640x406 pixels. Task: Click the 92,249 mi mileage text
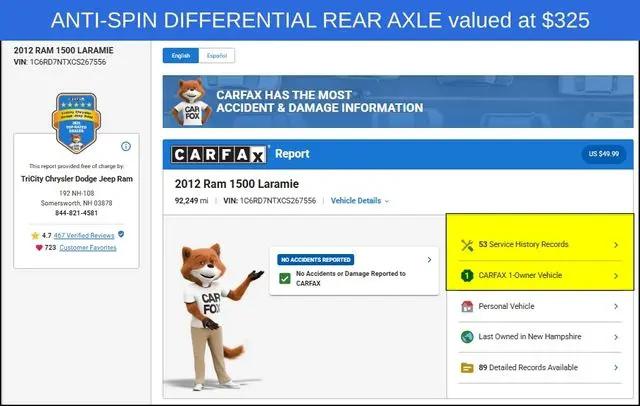(191, 201)
